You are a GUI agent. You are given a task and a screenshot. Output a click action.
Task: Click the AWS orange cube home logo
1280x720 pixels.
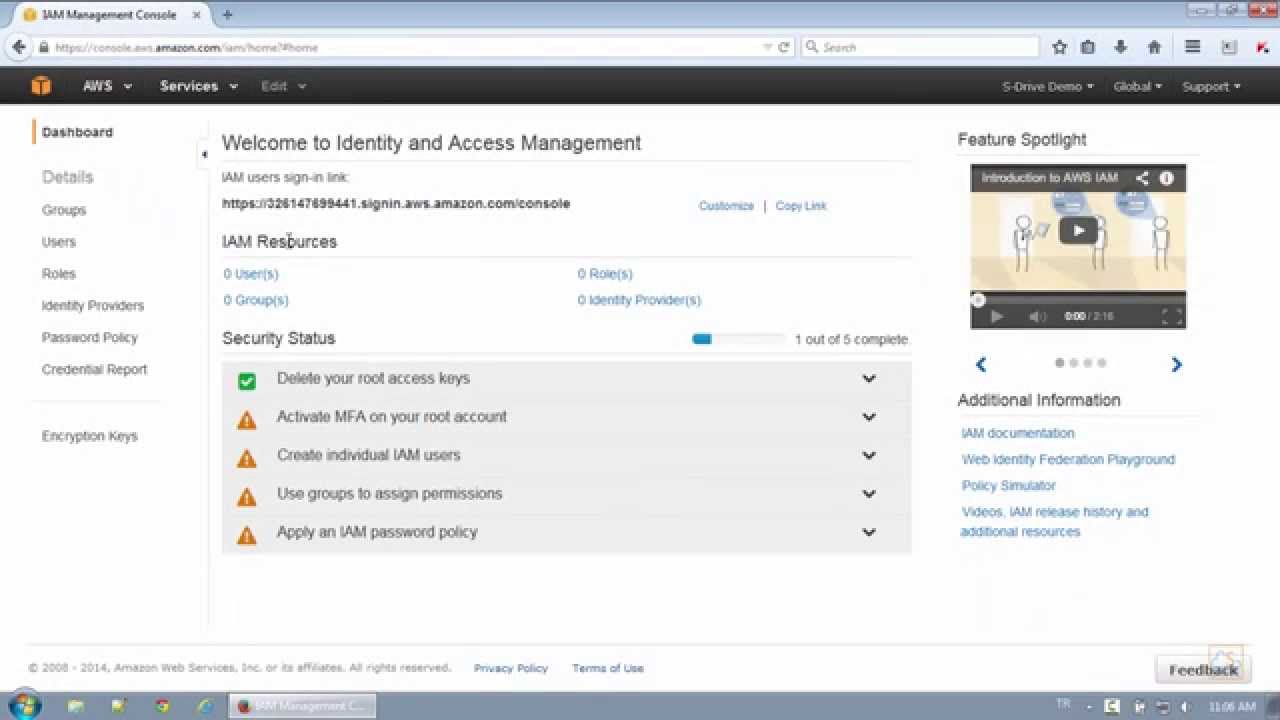[x=41, y=86]
